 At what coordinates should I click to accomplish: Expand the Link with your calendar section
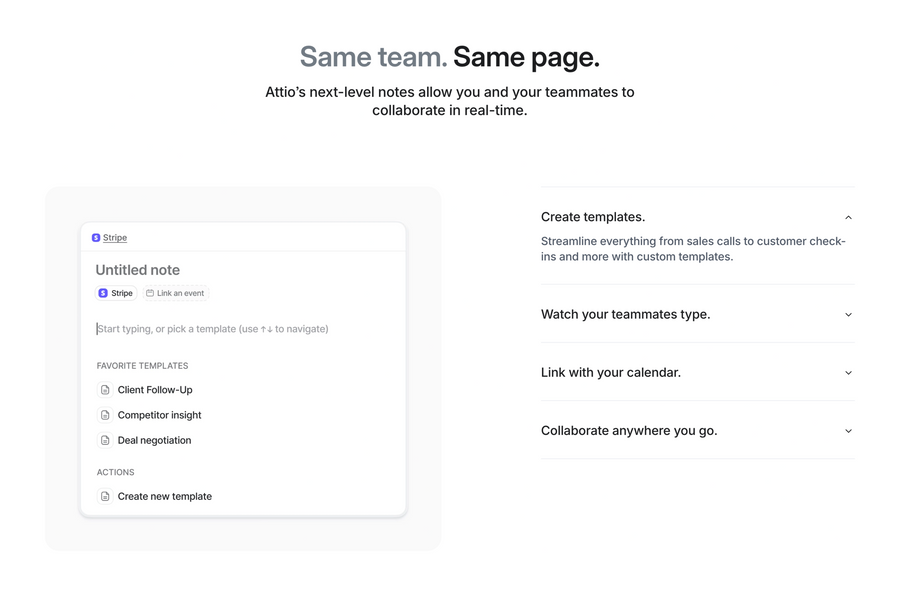point(848,372)
